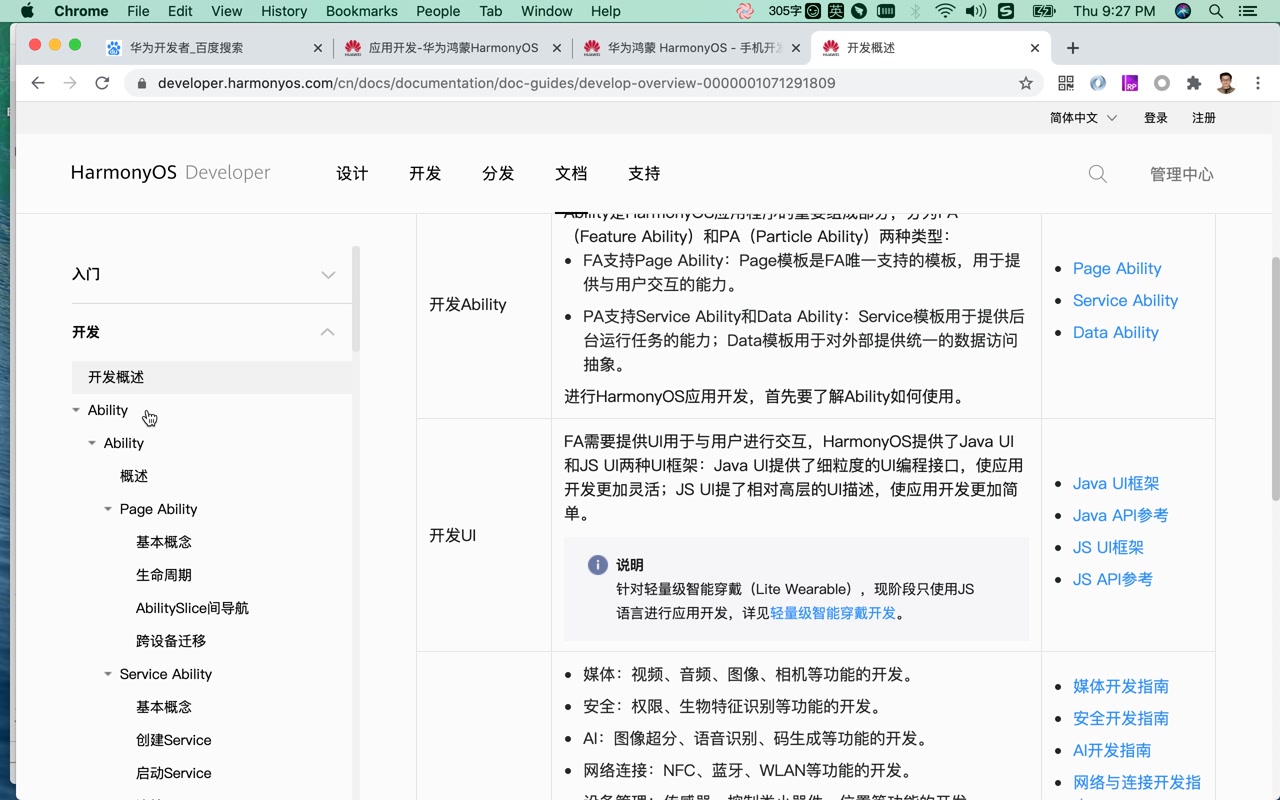Bookmark this page with the star icon
1280x800 pixels.
click(x=1026, y=83)
